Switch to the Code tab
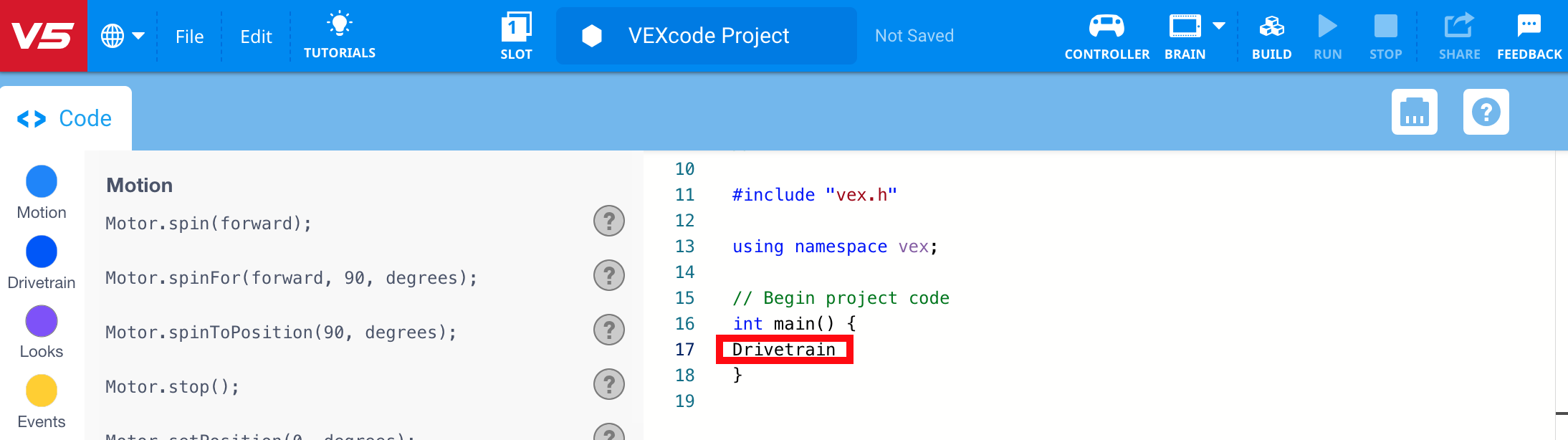 [66, 118]
